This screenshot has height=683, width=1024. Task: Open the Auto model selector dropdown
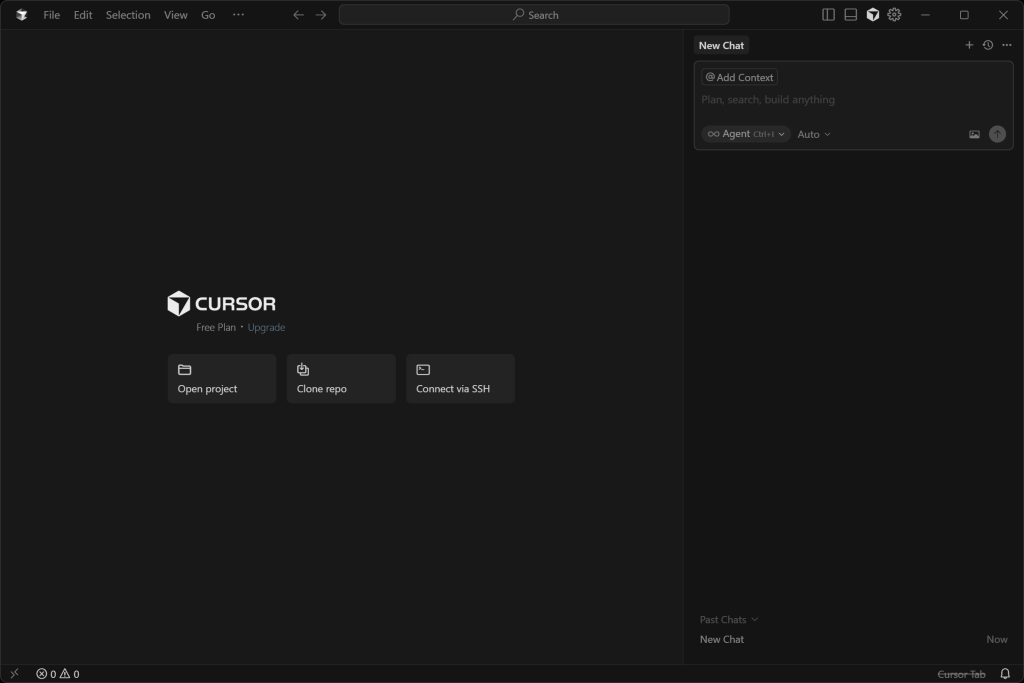[x=814, y=133]
